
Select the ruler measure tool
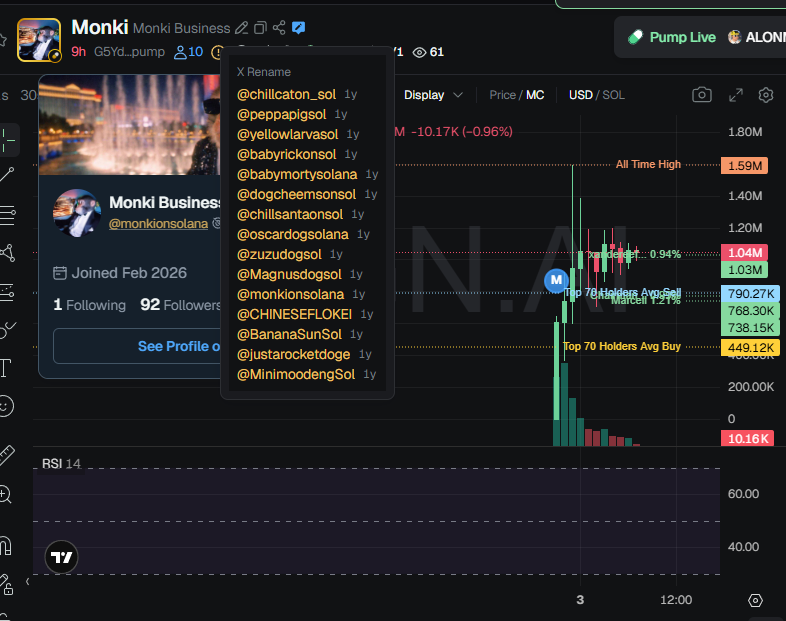(7, 455)
